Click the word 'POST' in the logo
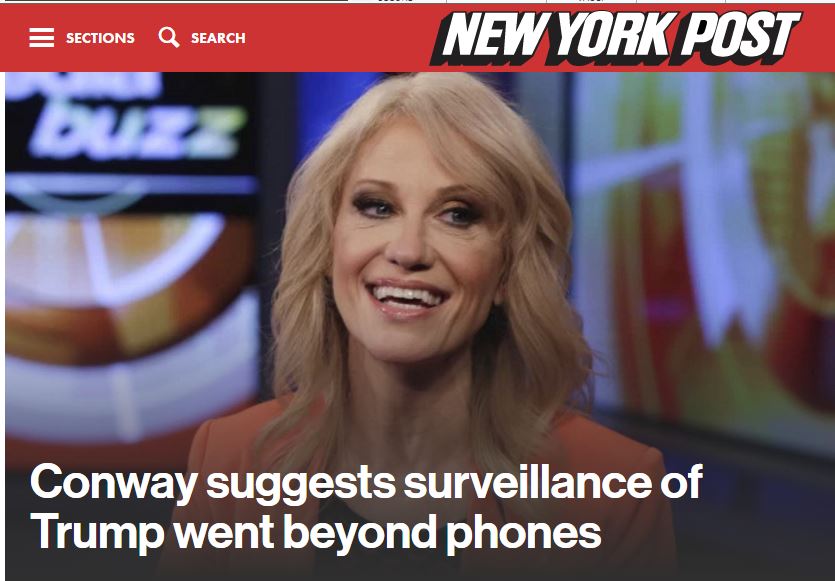This screenshot has width=835, height=581. point(740,35)
